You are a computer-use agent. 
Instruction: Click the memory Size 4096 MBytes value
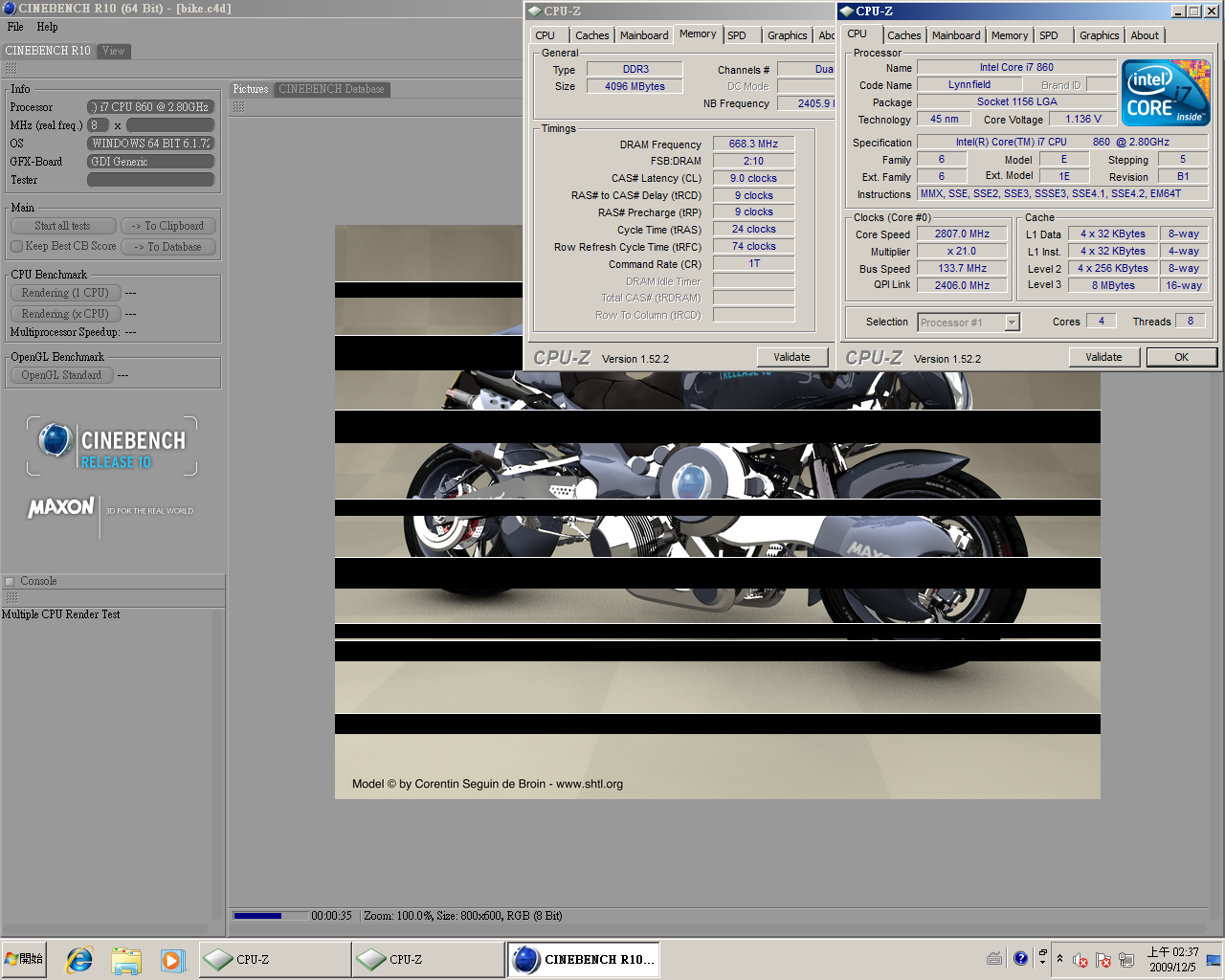click(635, 86)
